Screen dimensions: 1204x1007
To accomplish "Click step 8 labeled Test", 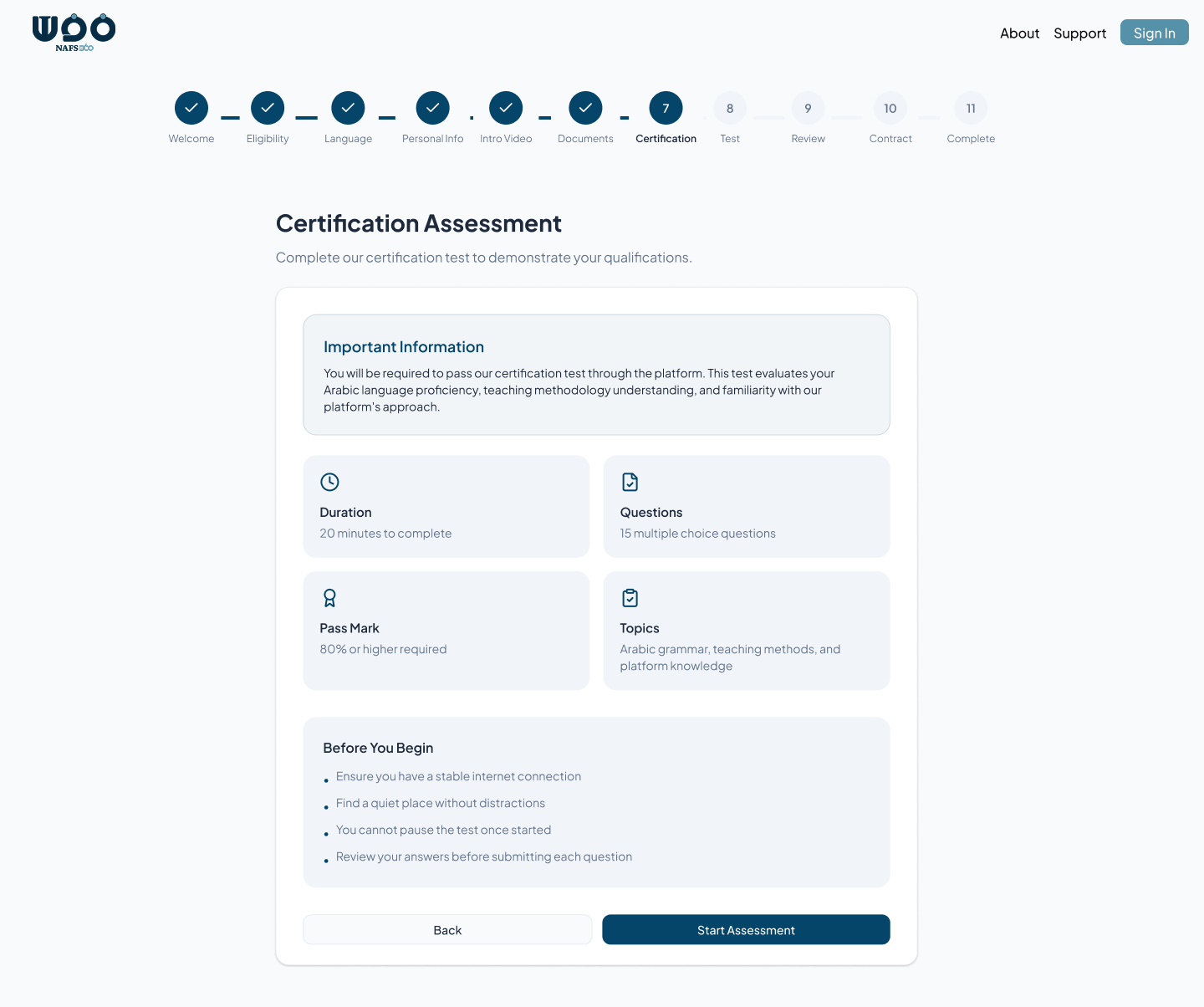I will coord(729,108).
